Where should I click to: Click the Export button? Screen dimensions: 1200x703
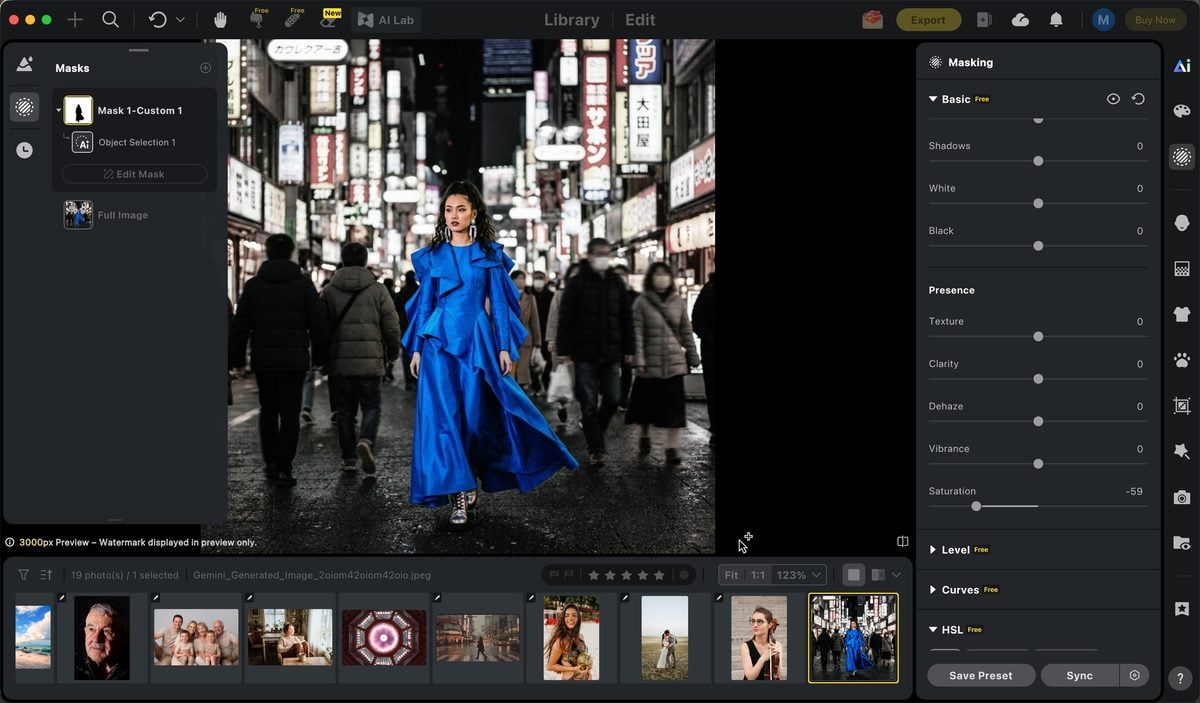[928, 20]
